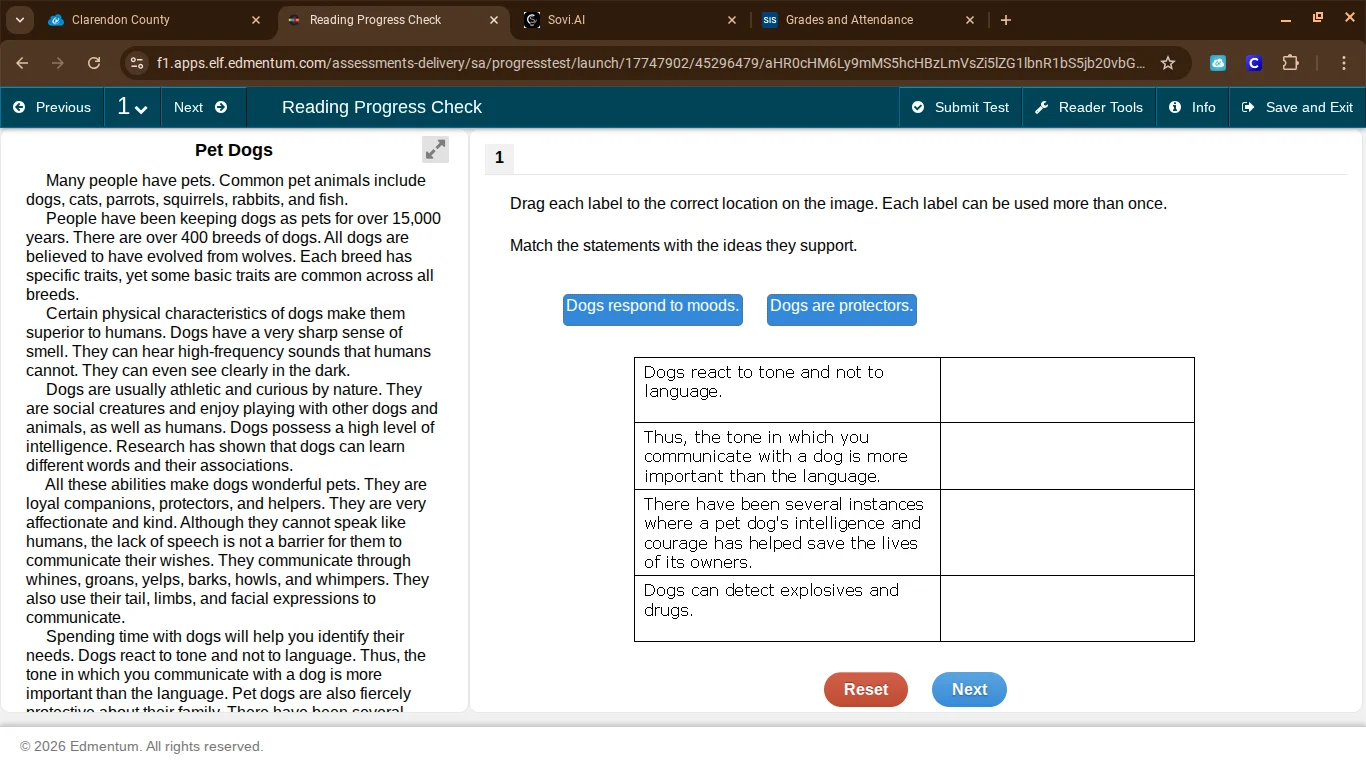This screenshot has height=768, width=1366.
Task: Open the teal cloud extension icon
Action: 1218,63
